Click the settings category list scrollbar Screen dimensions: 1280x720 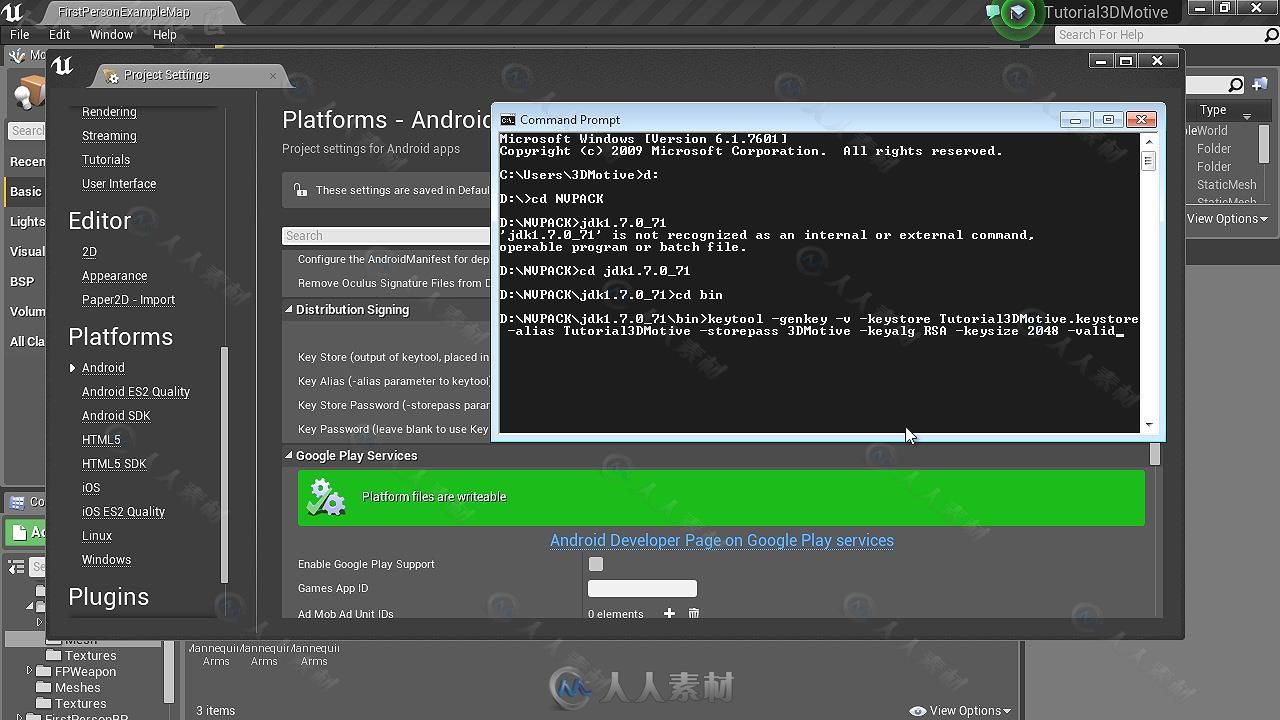(x=224, y=465)
